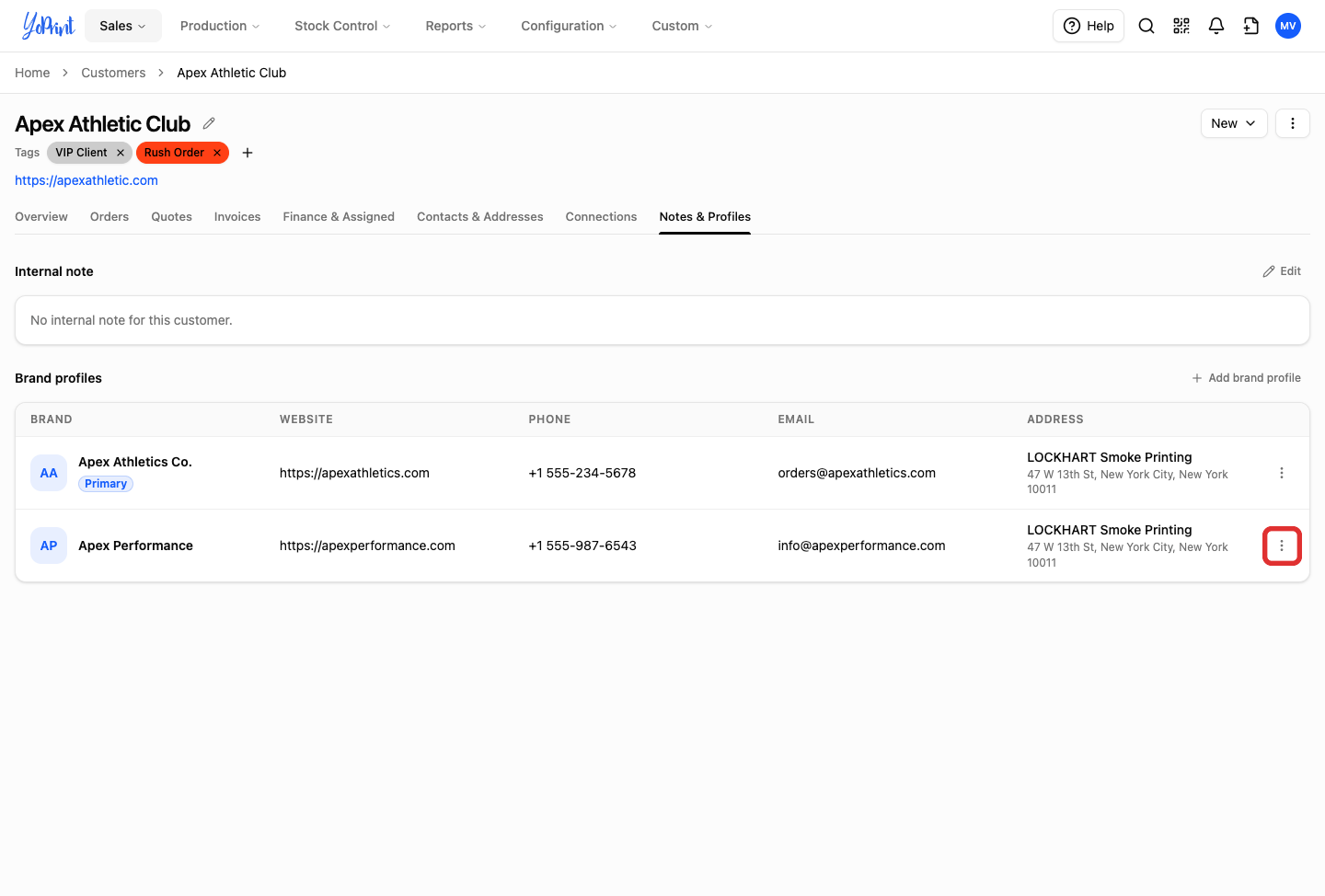1325x896 pixels.
Task: Edit the internal note
Action: (x=1282, y=271)
